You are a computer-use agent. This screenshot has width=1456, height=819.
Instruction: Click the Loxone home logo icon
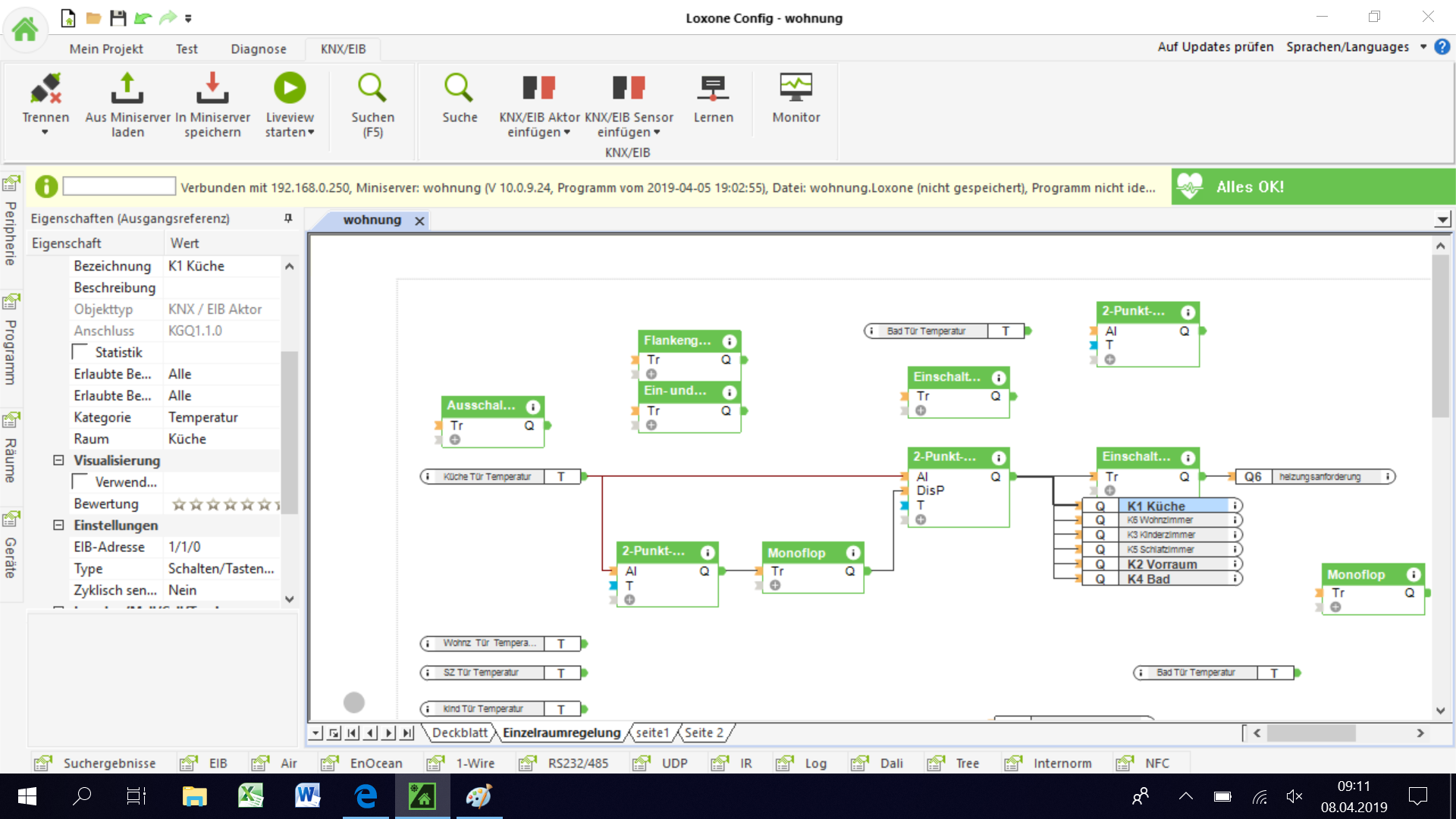pyautogui.click(x=25, y=30)
